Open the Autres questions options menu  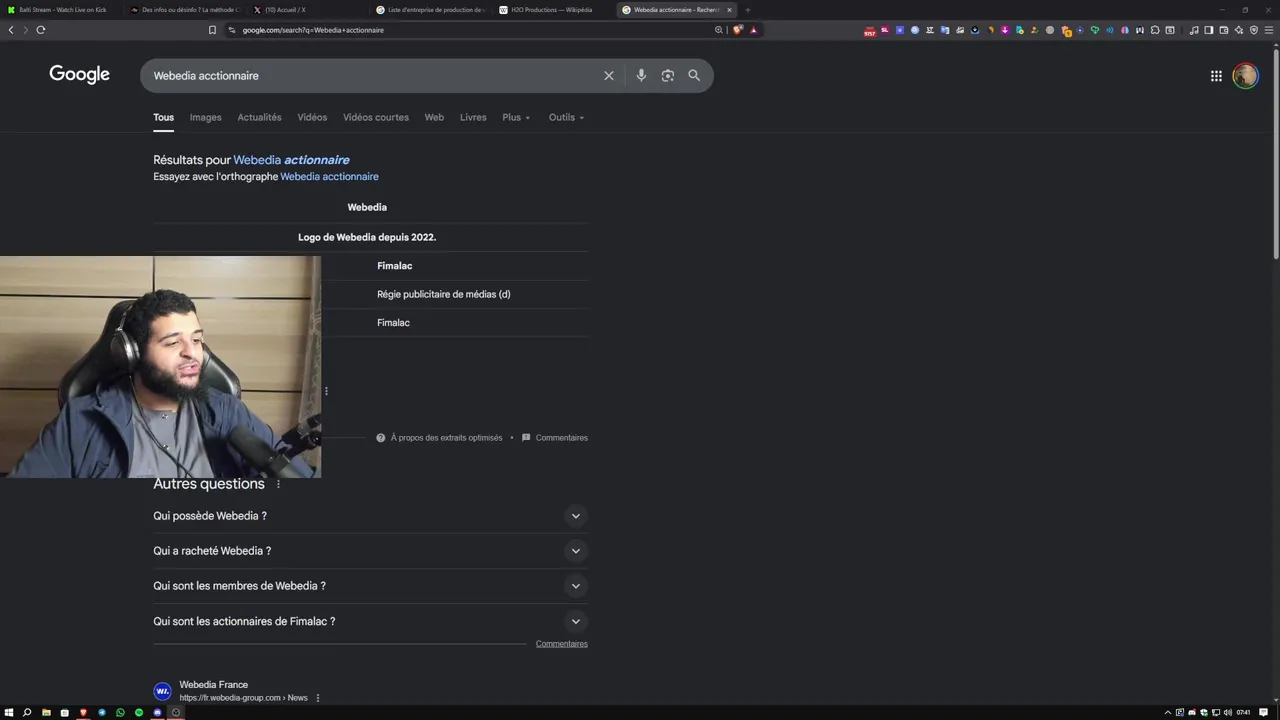pyautogui.click(x=278, y=484)
